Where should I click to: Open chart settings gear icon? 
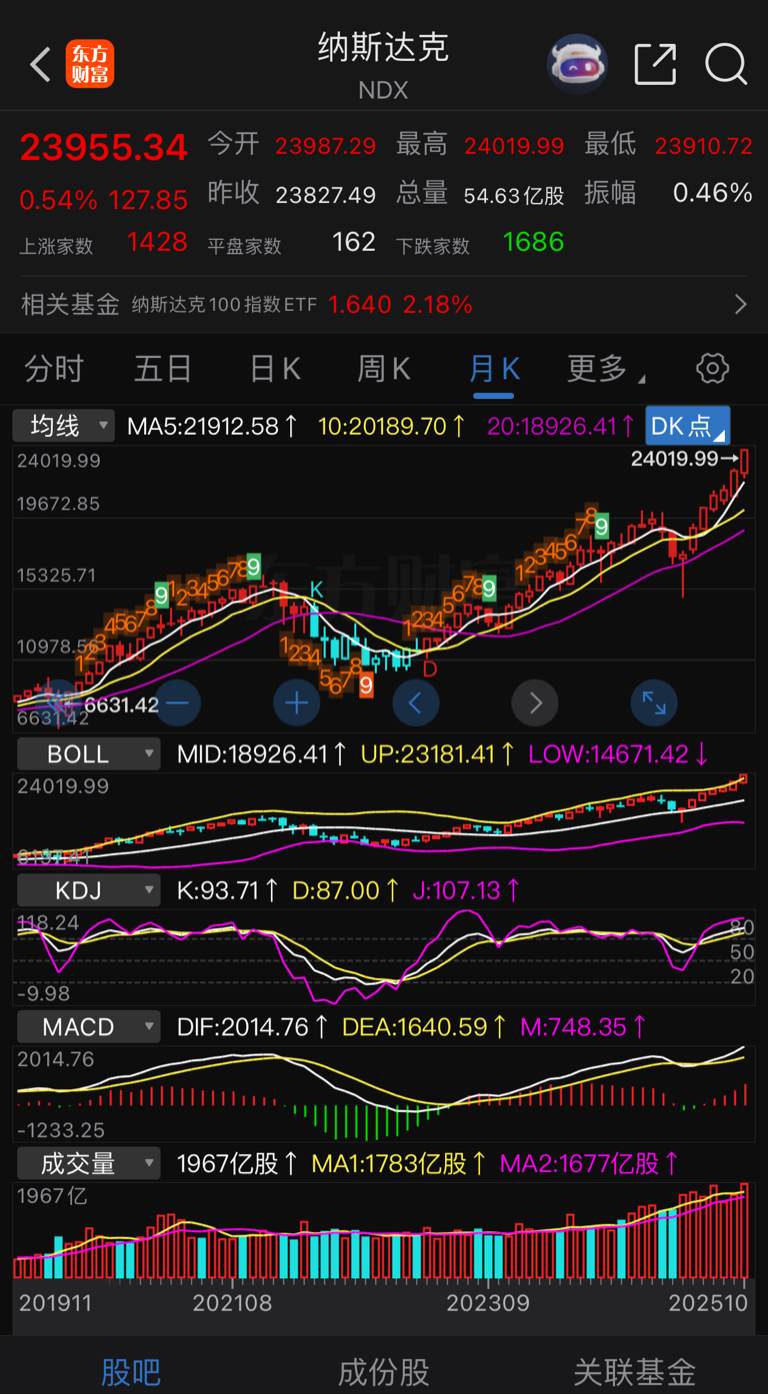tap(712, 368)
